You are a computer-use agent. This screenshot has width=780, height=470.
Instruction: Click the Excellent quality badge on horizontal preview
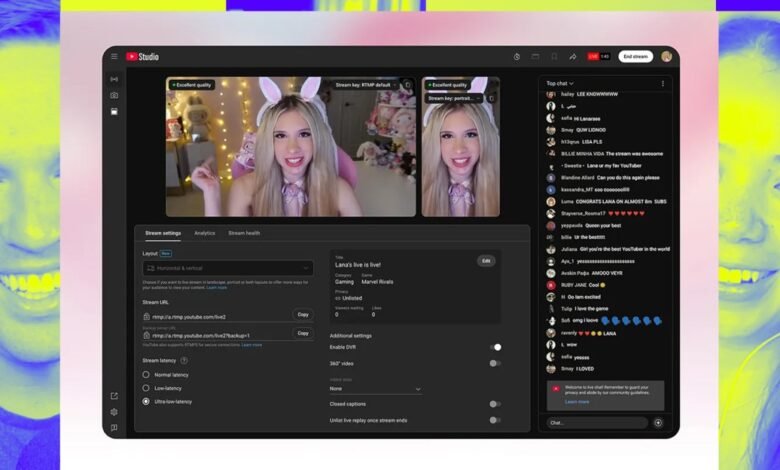tap(192, 85)
